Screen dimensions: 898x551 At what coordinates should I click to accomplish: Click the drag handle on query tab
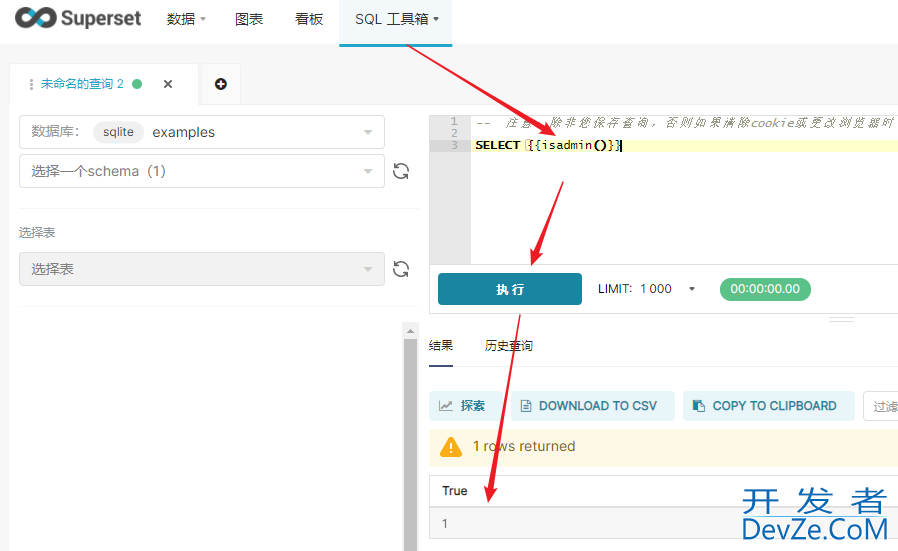32,85
